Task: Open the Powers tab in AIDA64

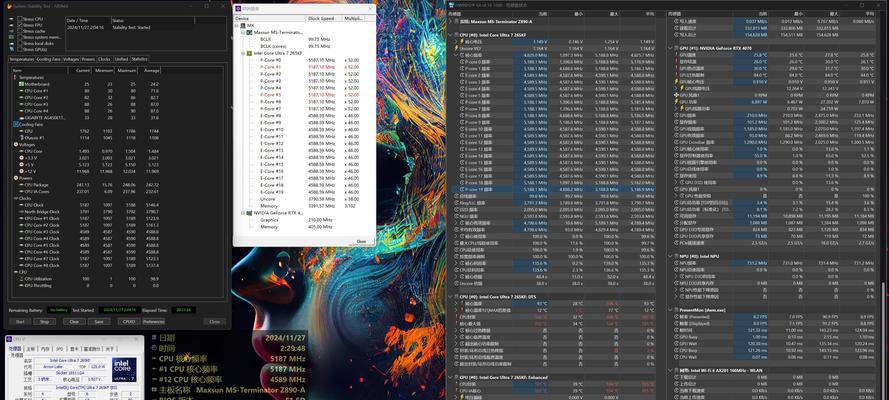Action: click(88, 59)
